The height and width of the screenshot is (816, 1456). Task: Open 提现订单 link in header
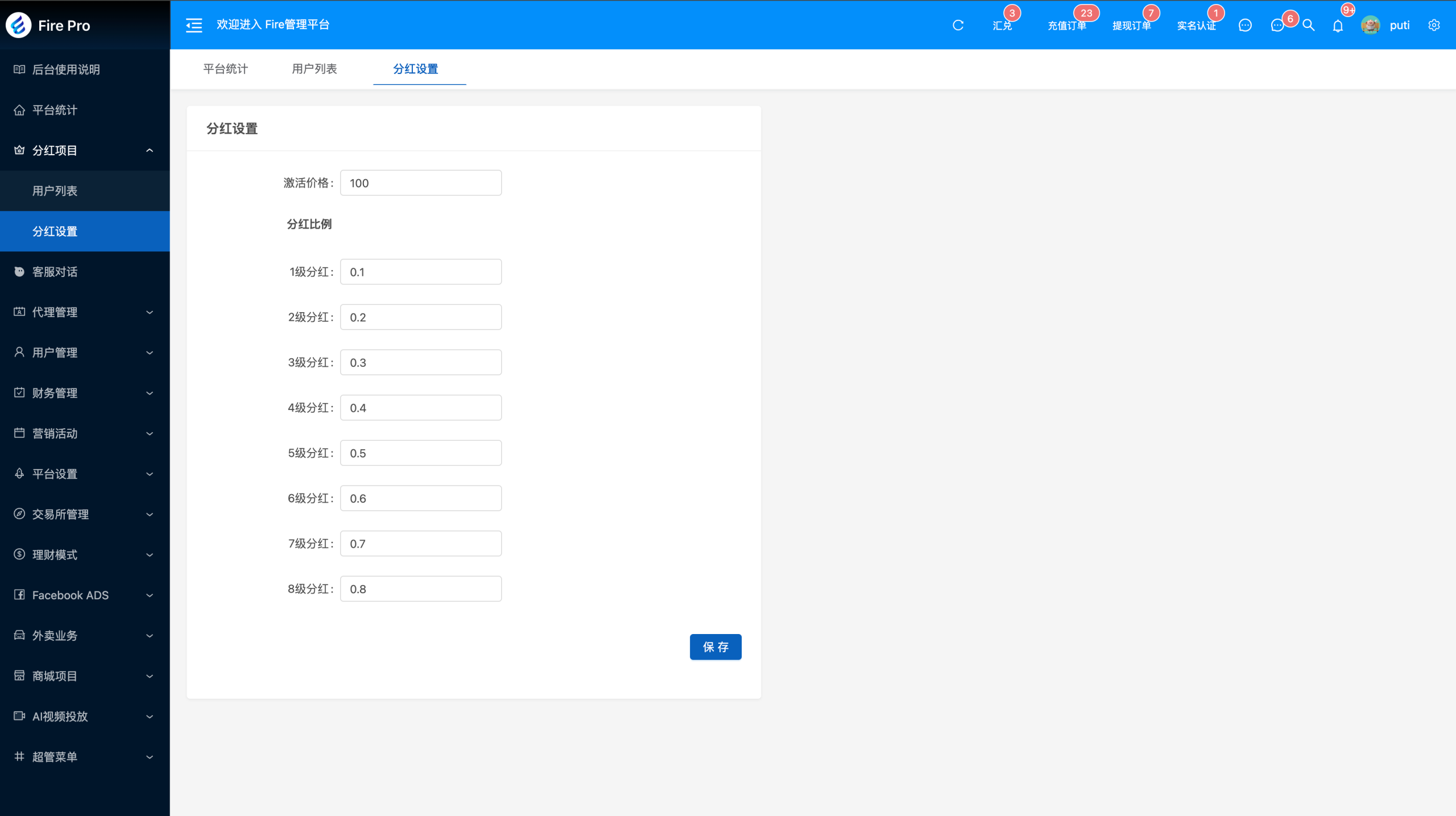(1131, 26)
